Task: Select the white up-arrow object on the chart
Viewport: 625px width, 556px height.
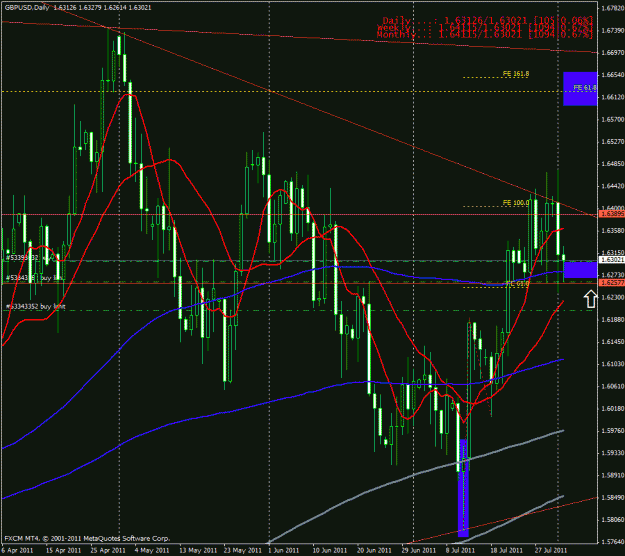Action: click(x=590, y=299)
